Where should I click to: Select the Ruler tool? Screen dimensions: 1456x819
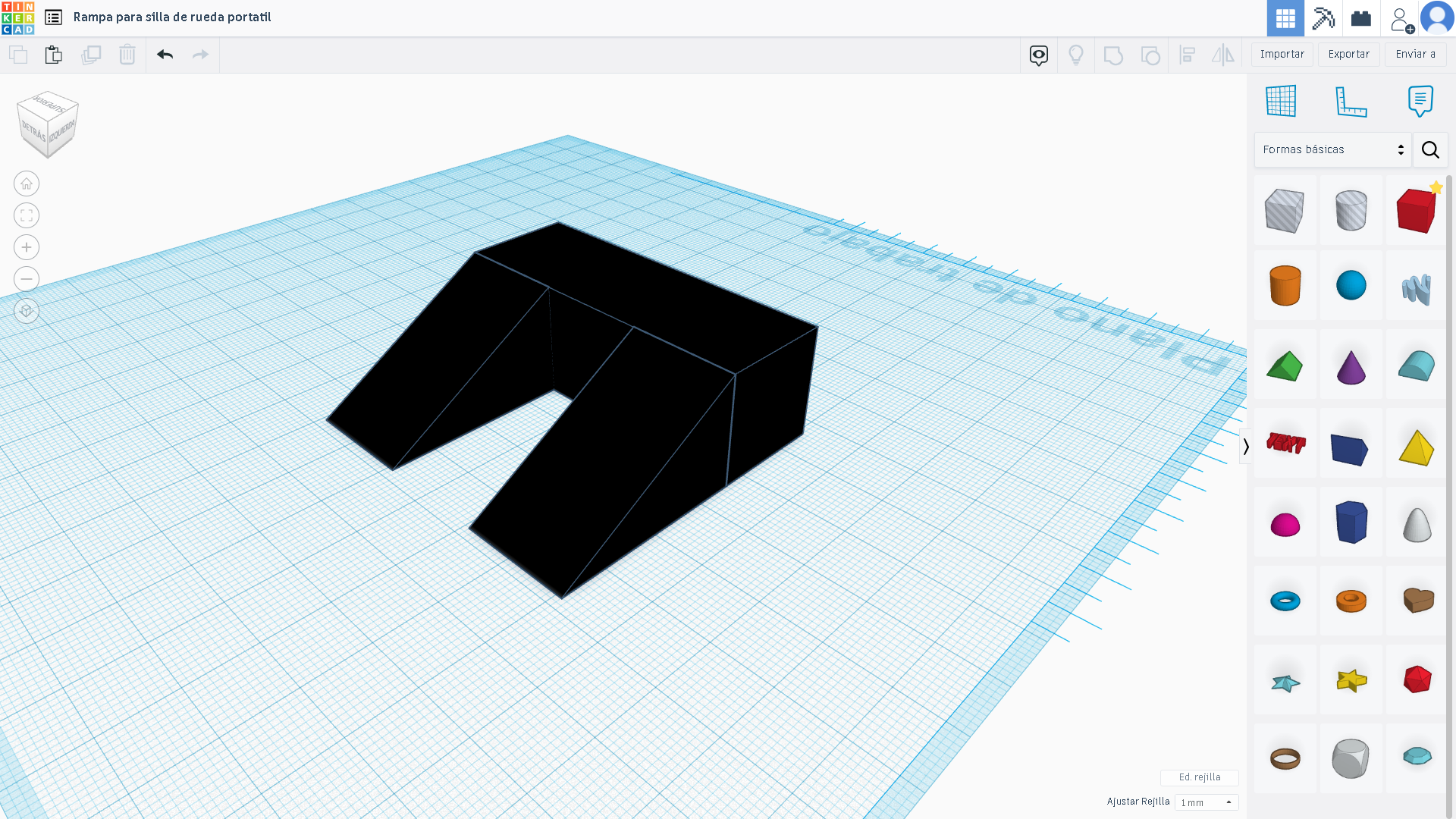point(1351,101)
